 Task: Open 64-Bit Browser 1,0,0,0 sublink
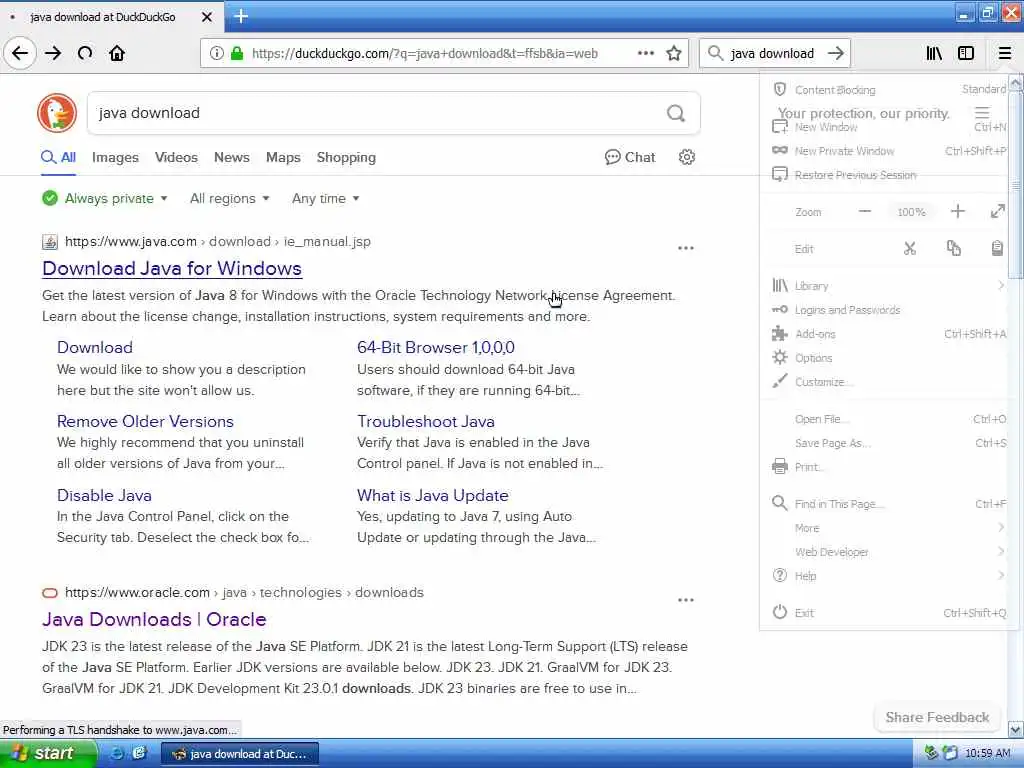436,347
